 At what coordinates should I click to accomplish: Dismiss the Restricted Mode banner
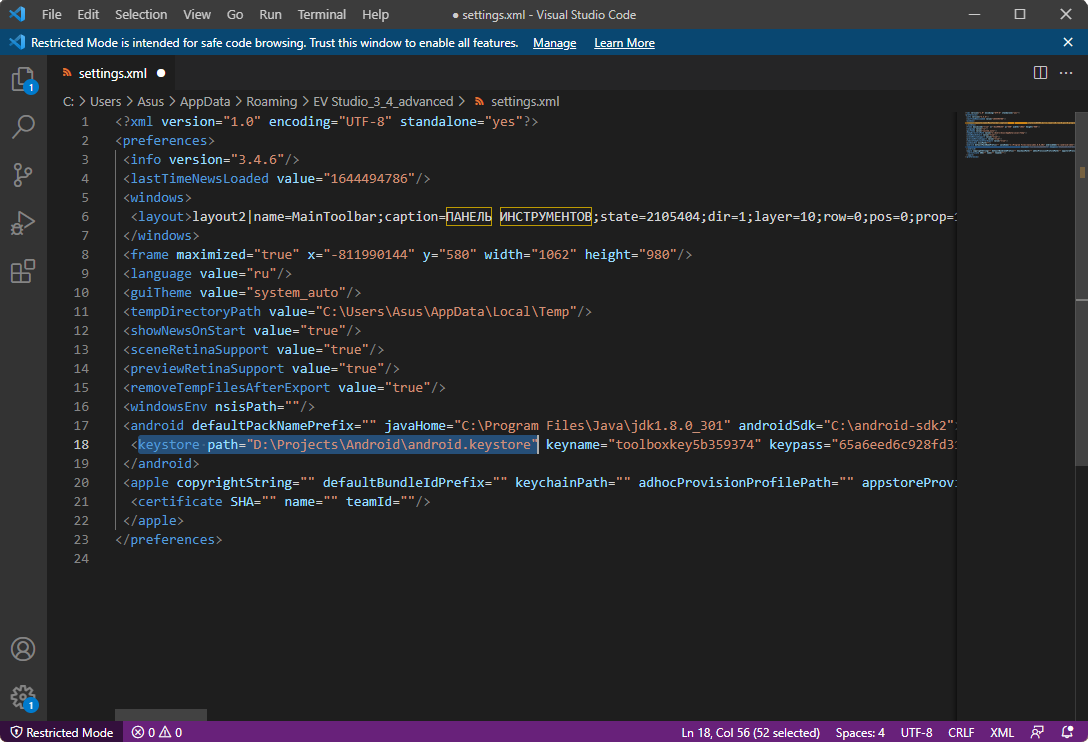1067,43
